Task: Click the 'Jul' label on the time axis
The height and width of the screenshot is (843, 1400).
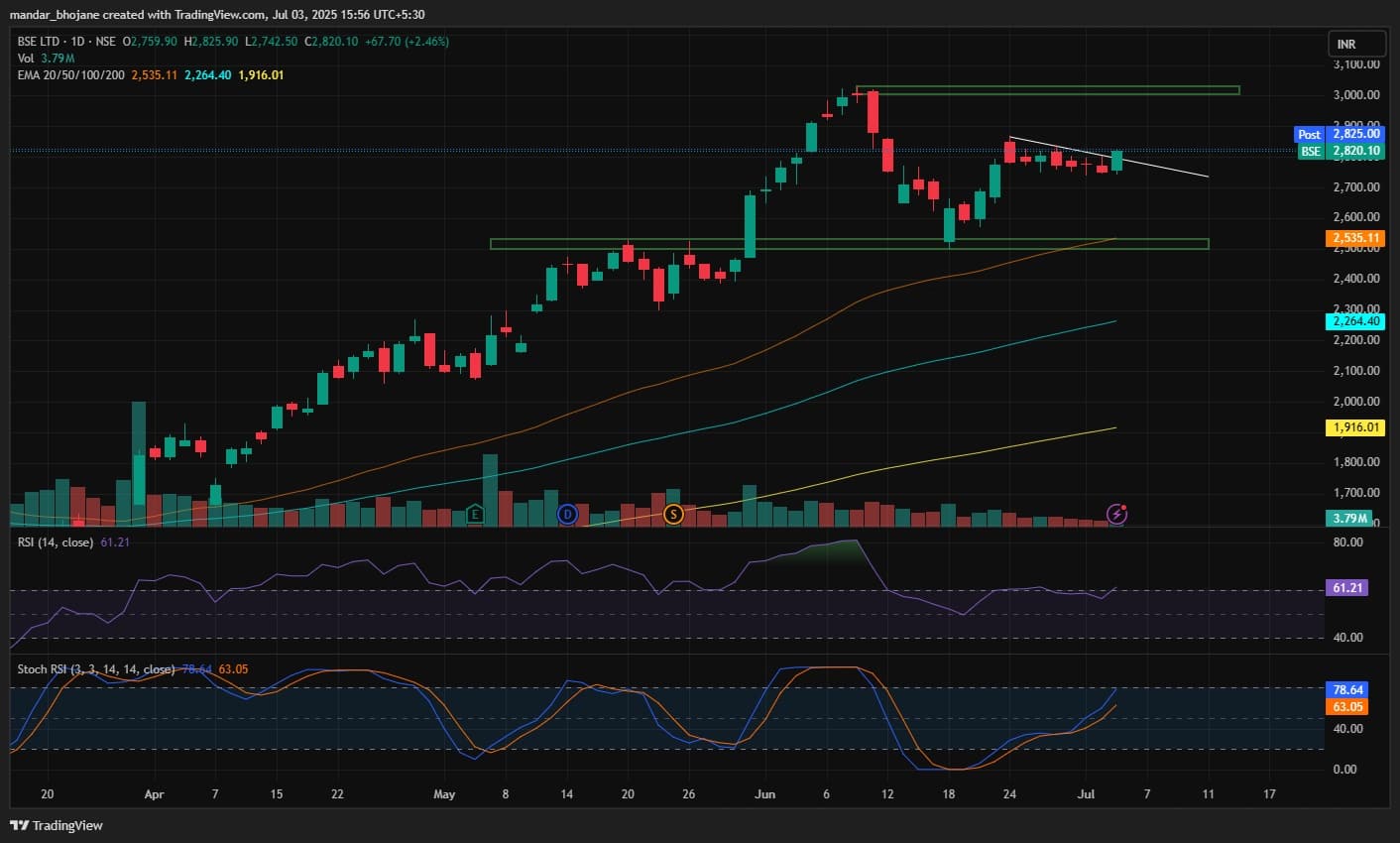Action: tap(1086, 794)
